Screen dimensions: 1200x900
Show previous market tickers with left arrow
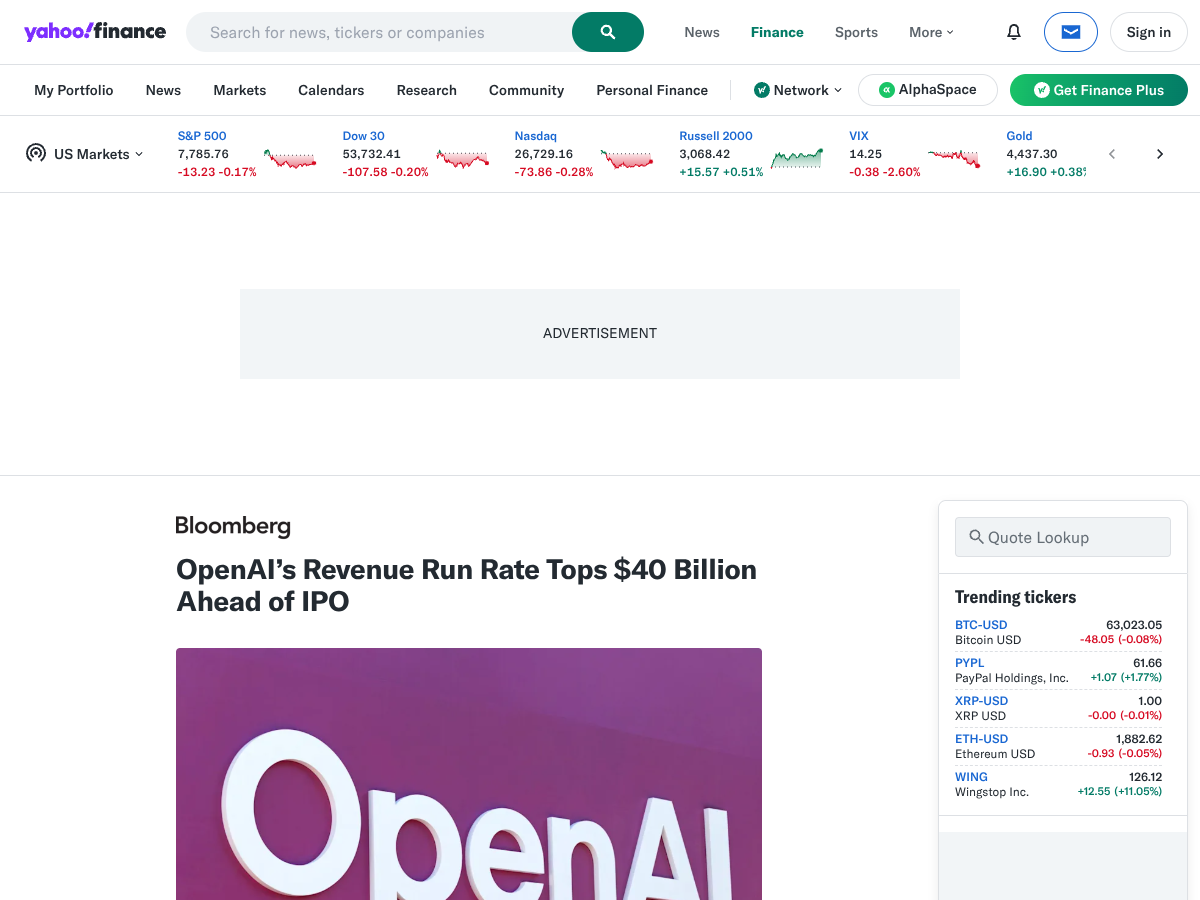click(x=1112, y=154)
